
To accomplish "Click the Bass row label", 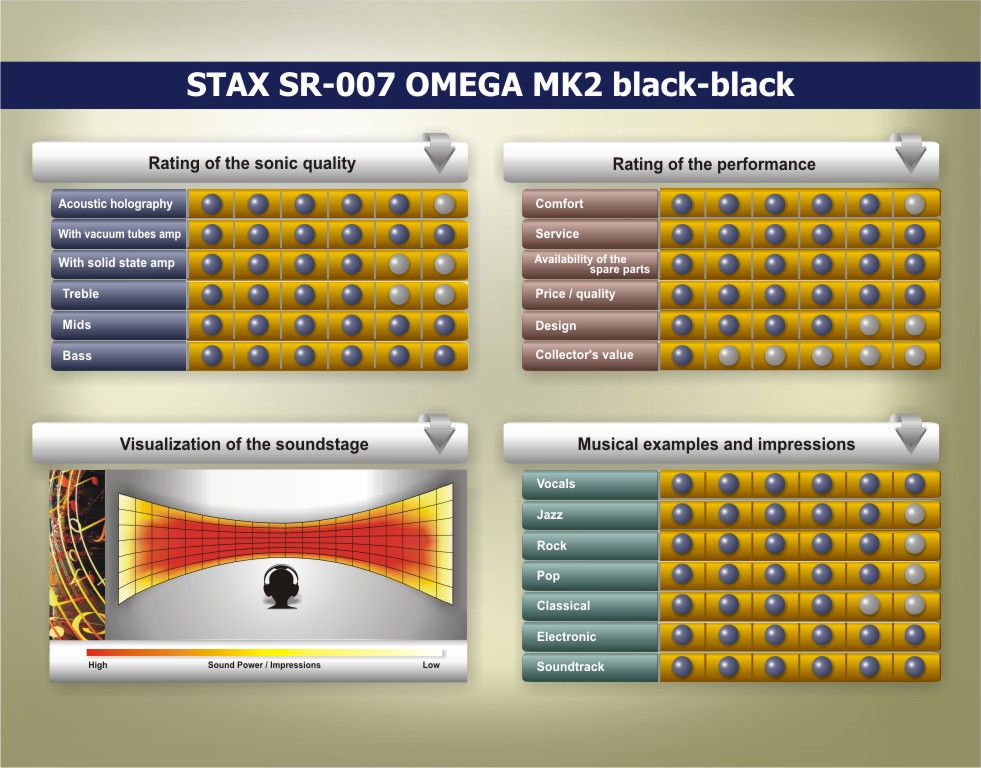I will coord(119,356).
